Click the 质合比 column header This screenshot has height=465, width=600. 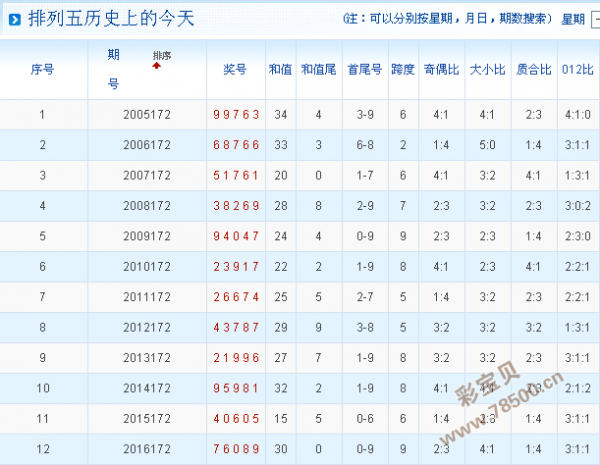click(x=534, y=69)
